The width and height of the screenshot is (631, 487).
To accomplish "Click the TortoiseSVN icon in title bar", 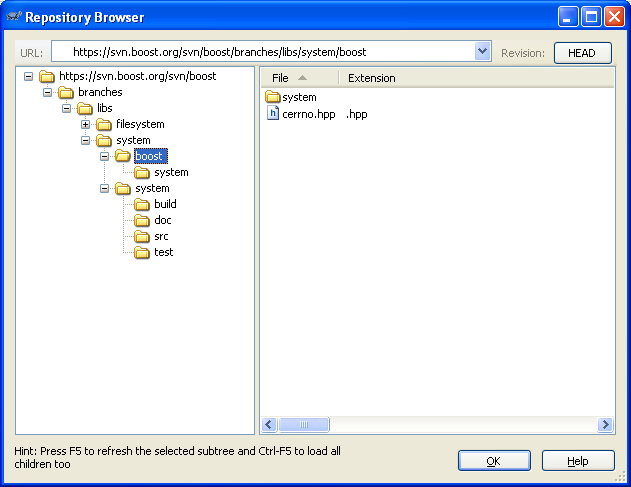I will [x=14, y=17].
